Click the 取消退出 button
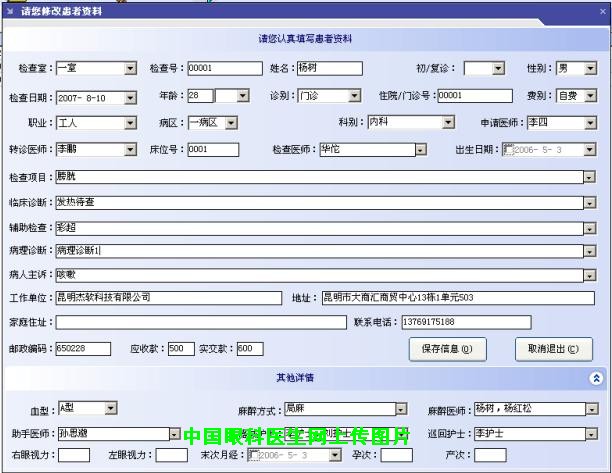The image size is (612, 473). tap(546, 349)
